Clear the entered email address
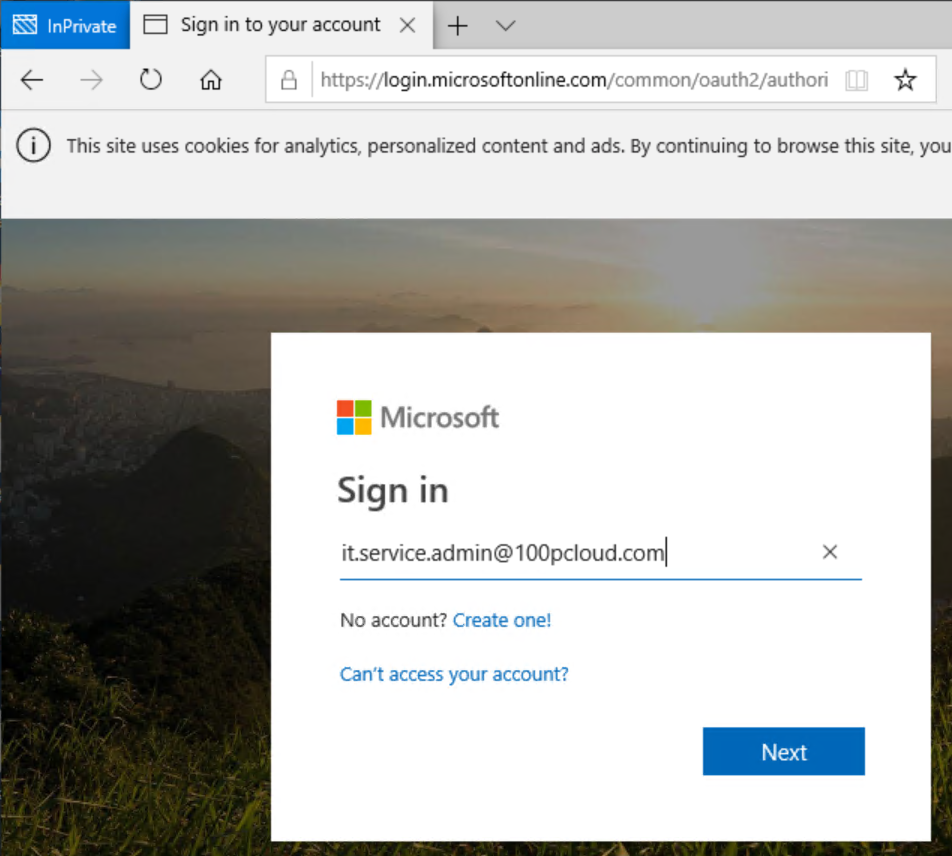Viewport: 952px width, 856px height. coord(829,552)
